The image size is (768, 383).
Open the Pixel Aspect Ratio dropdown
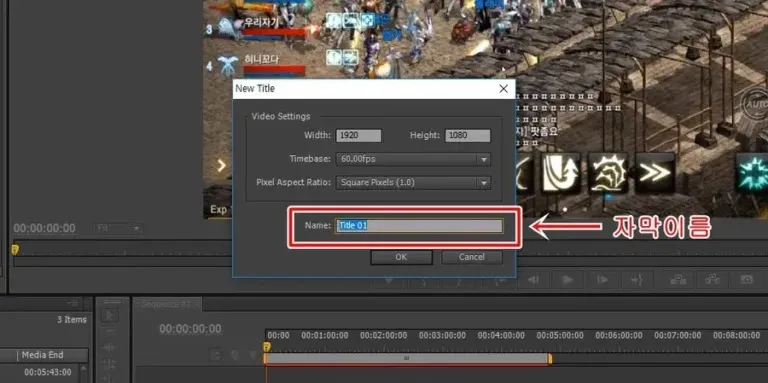[x=413, y=183]
